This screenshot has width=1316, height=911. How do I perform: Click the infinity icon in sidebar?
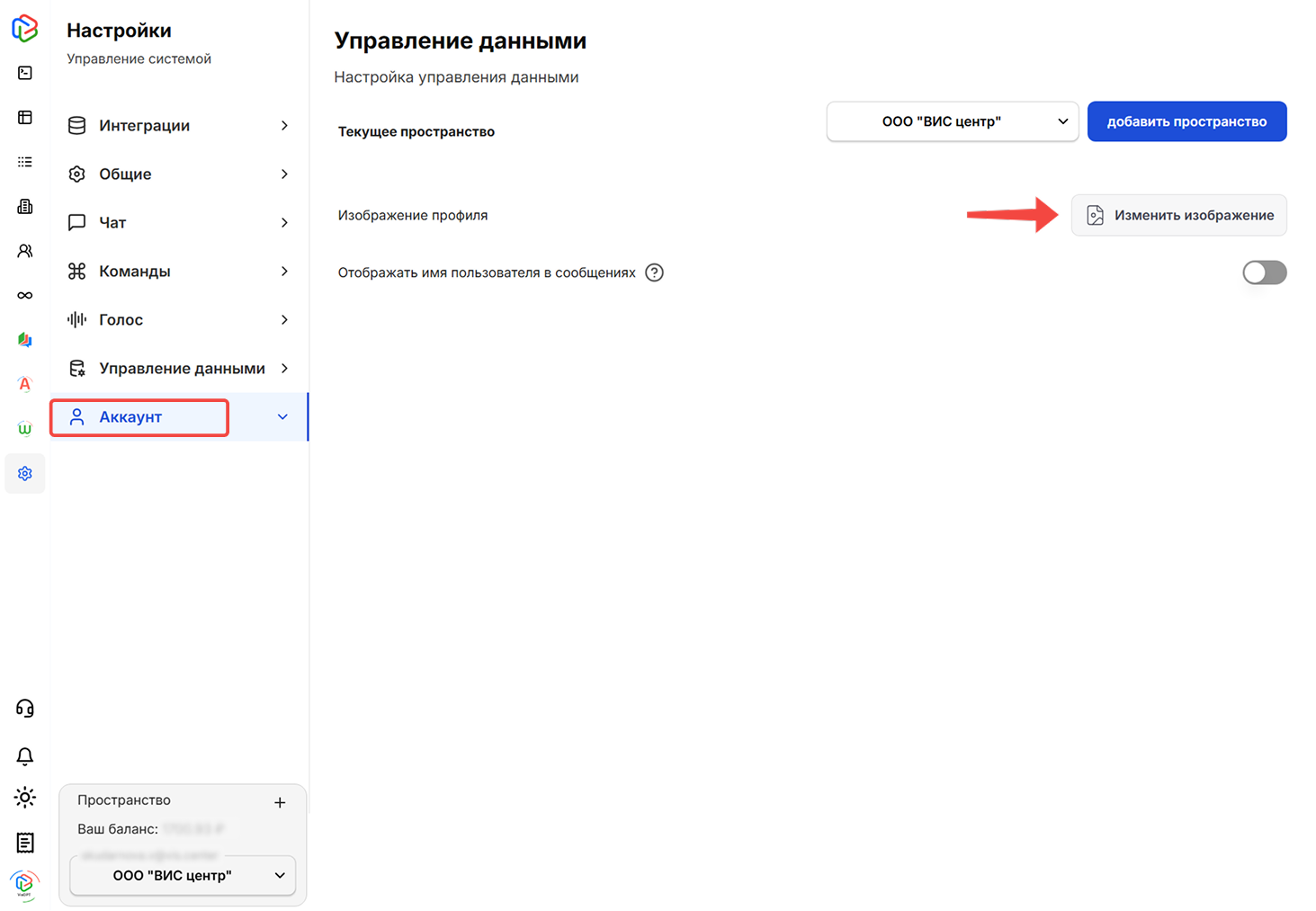[24, 295]
